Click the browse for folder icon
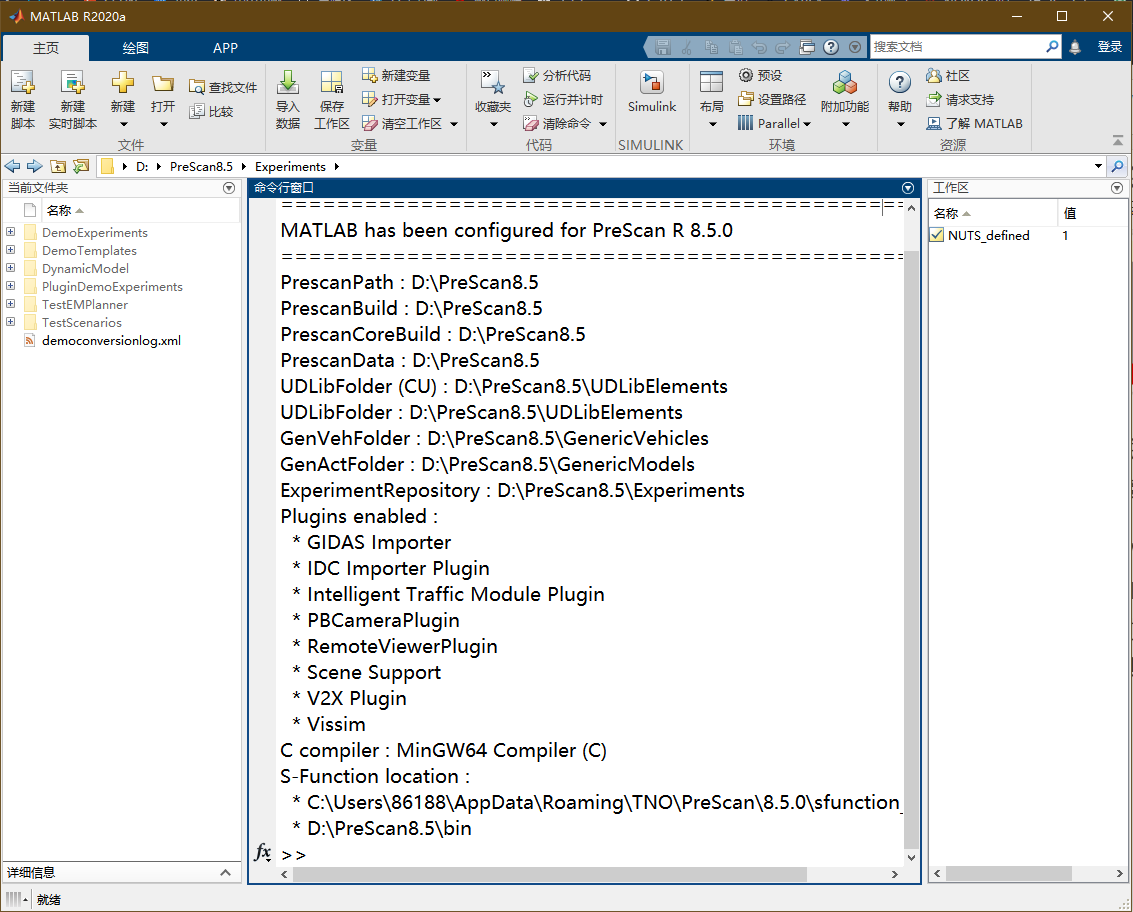 (81, 166)
